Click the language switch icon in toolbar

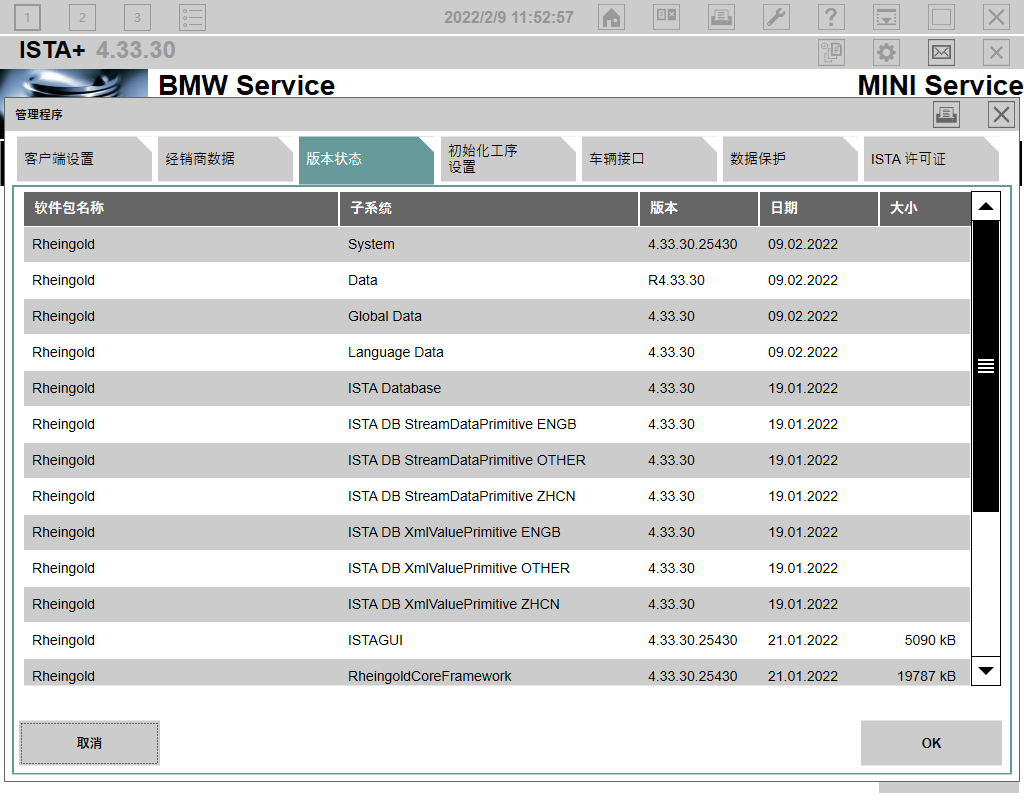pyautogui.click(x=666, y=17)
